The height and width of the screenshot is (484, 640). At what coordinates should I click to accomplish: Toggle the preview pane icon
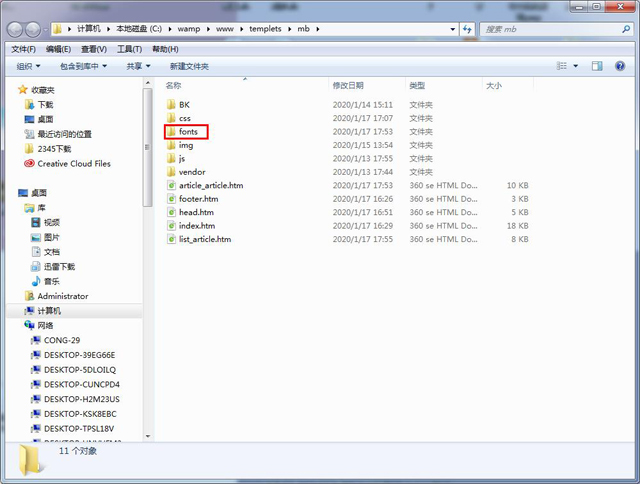point(597,66)
